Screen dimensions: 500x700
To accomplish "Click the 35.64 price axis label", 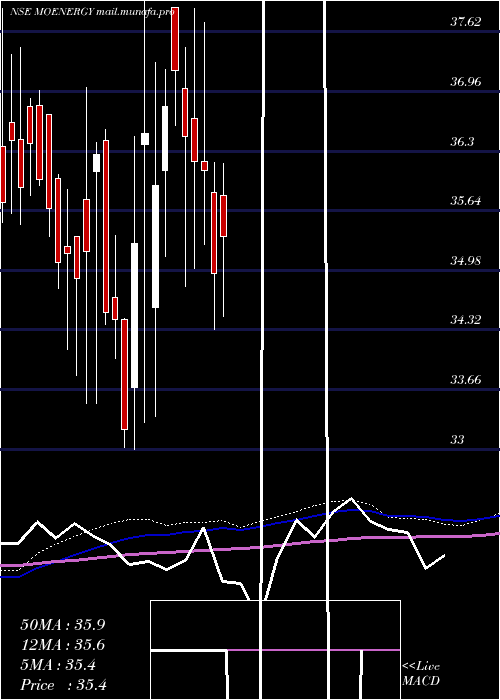I will (466, 201).
